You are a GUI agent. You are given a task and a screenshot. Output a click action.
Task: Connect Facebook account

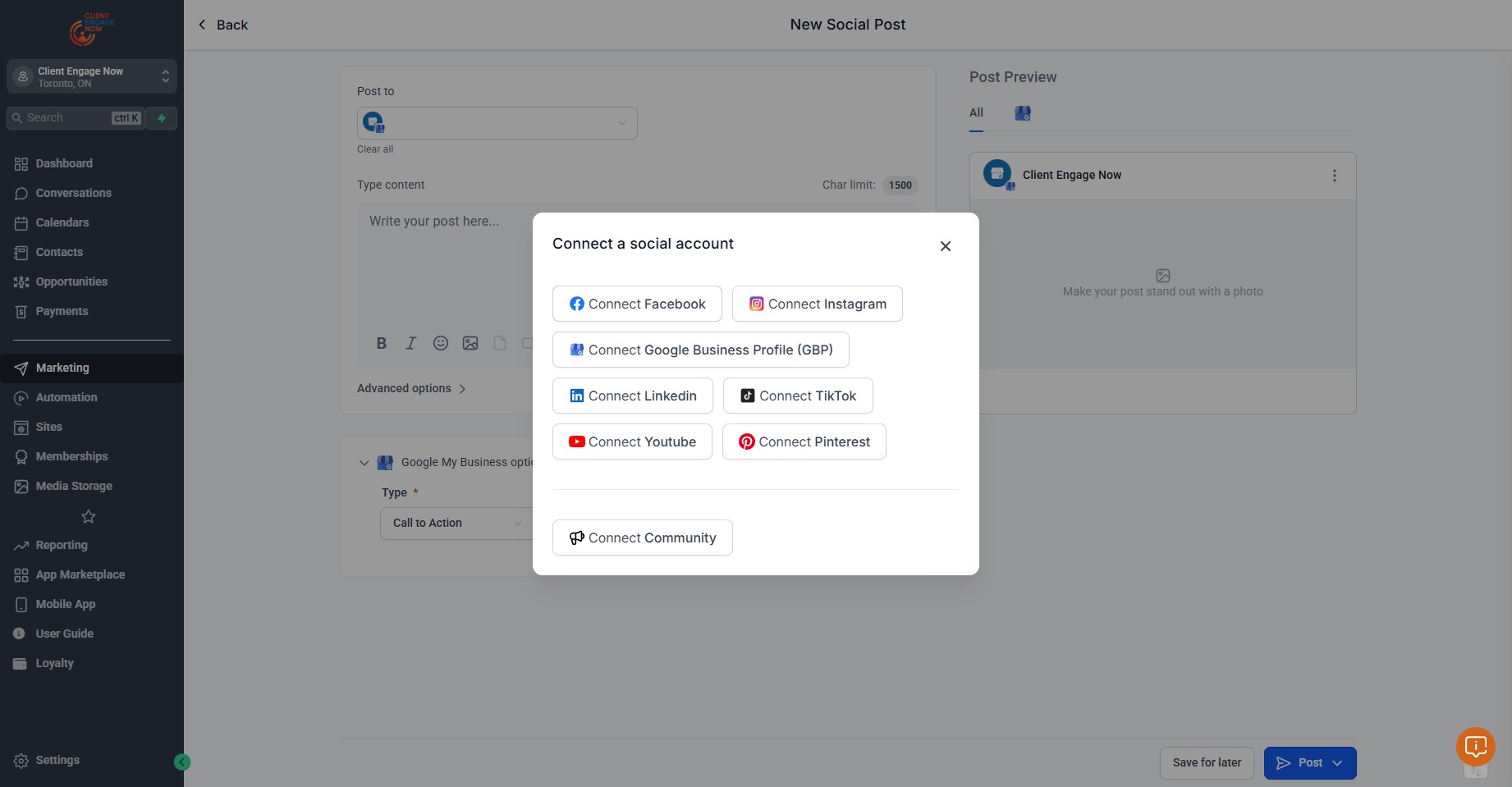(637, 304)
